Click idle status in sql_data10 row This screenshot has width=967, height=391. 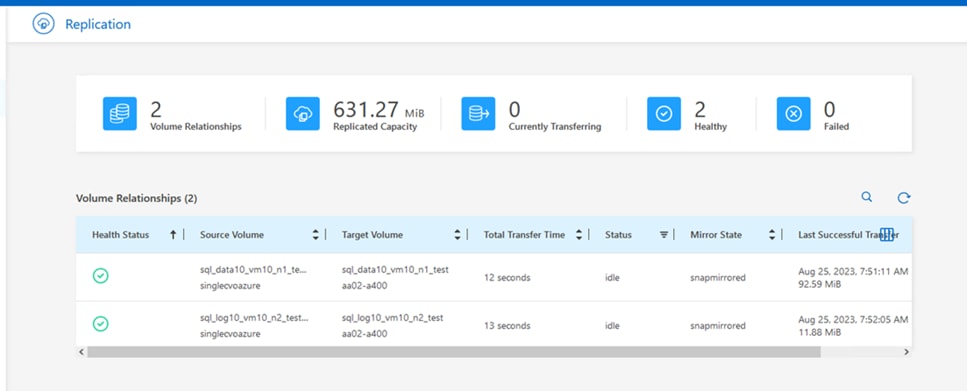pyautogui.click(x=612, y=278)
